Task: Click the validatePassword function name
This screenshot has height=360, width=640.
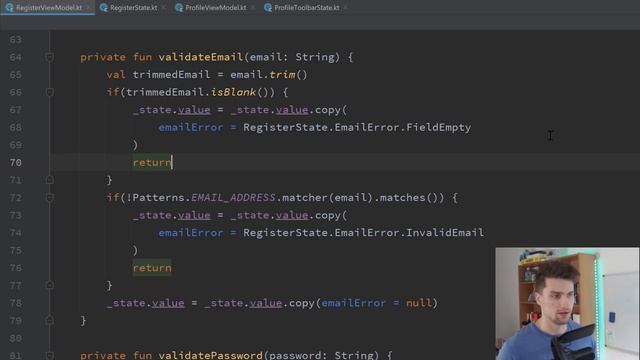Action: click(x=210, y=355)
